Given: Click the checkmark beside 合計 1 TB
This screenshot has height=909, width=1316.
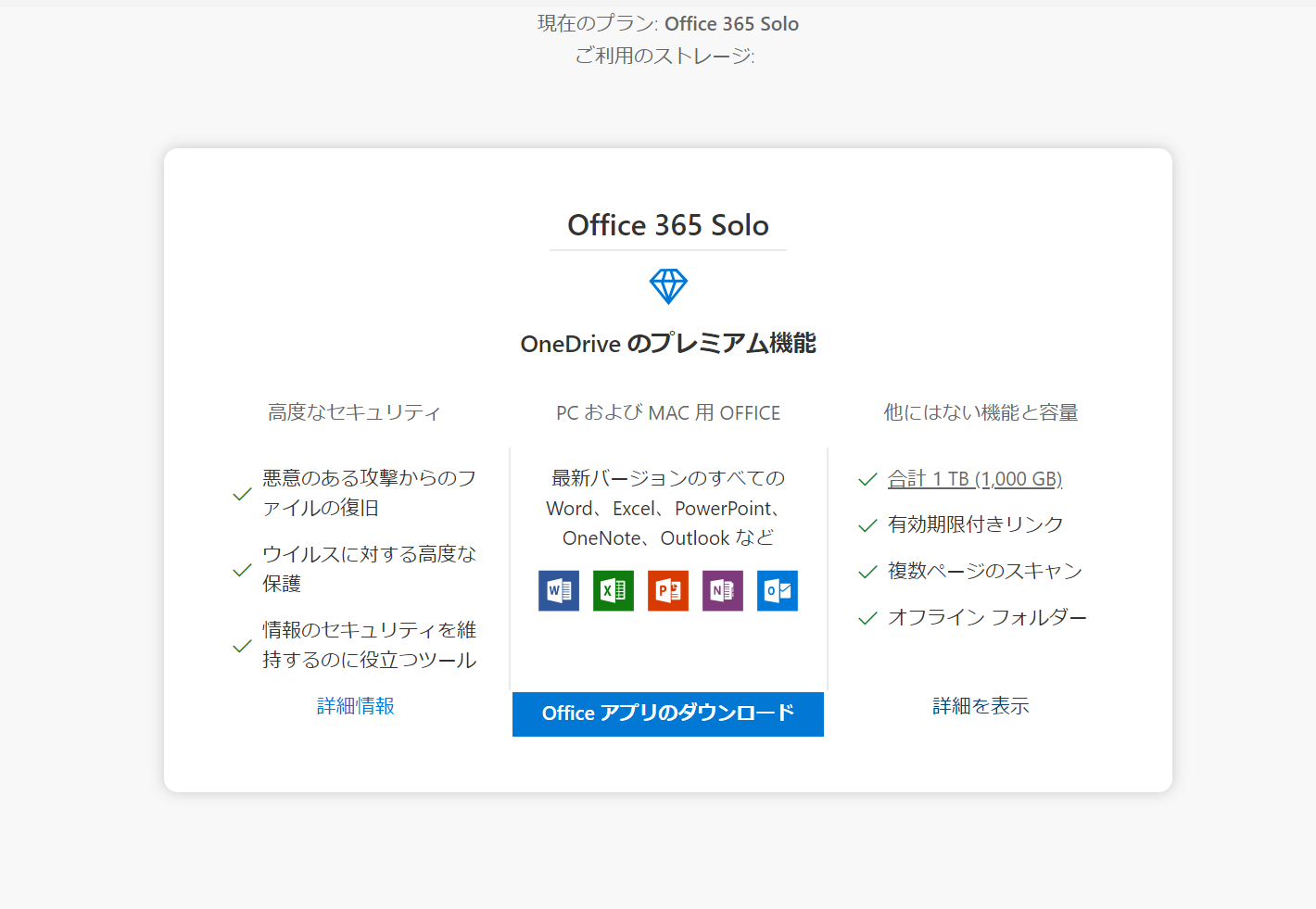Looking at the screenshot, I should pyautogui.click(x=867, y=479).
